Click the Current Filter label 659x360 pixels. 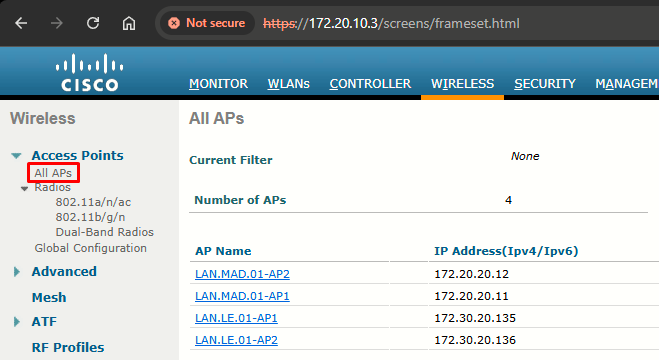(231, 160)
